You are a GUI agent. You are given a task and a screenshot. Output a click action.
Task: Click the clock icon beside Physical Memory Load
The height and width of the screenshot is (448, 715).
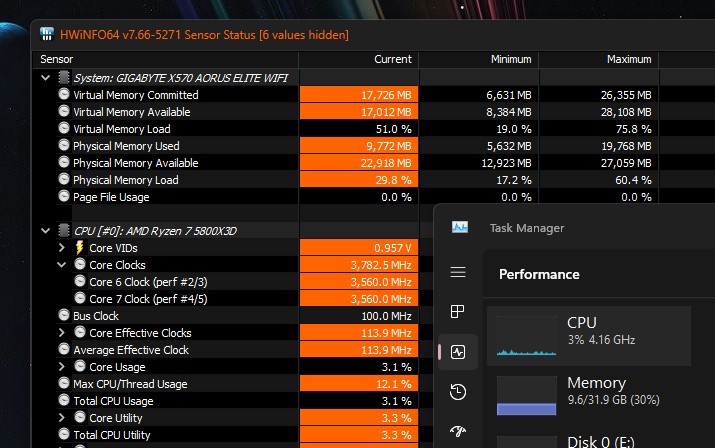tap(64, 179)
